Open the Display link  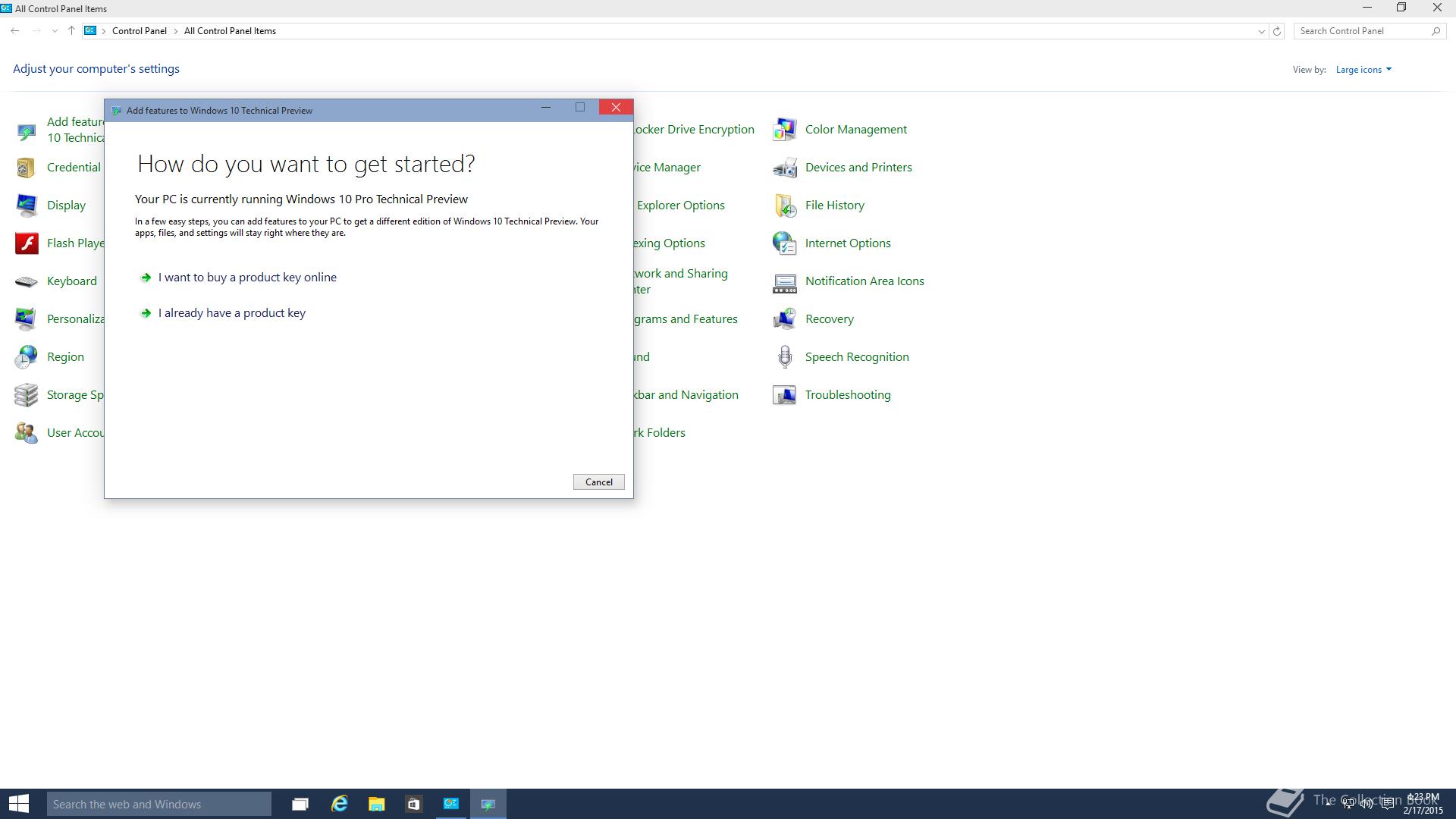coord(66,206)
